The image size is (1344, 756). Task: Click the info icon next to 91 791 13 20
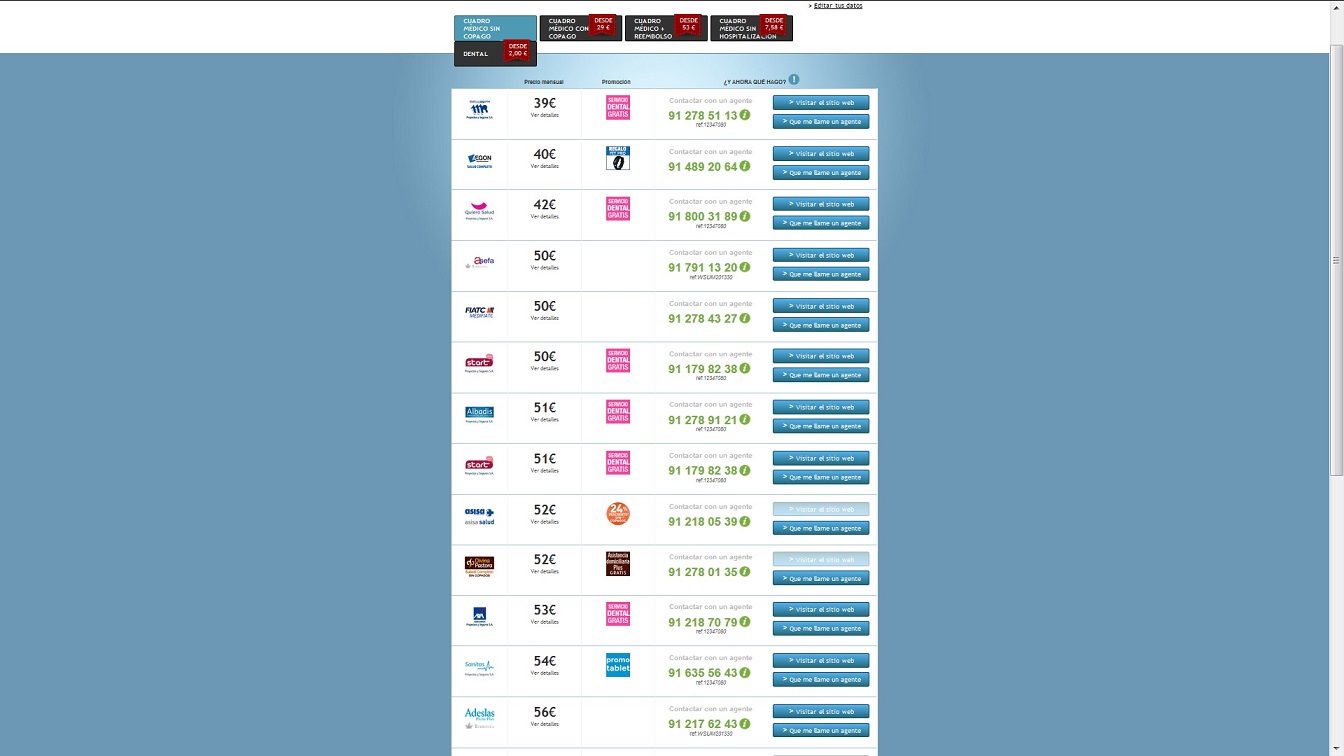click(x=745, y=267)
